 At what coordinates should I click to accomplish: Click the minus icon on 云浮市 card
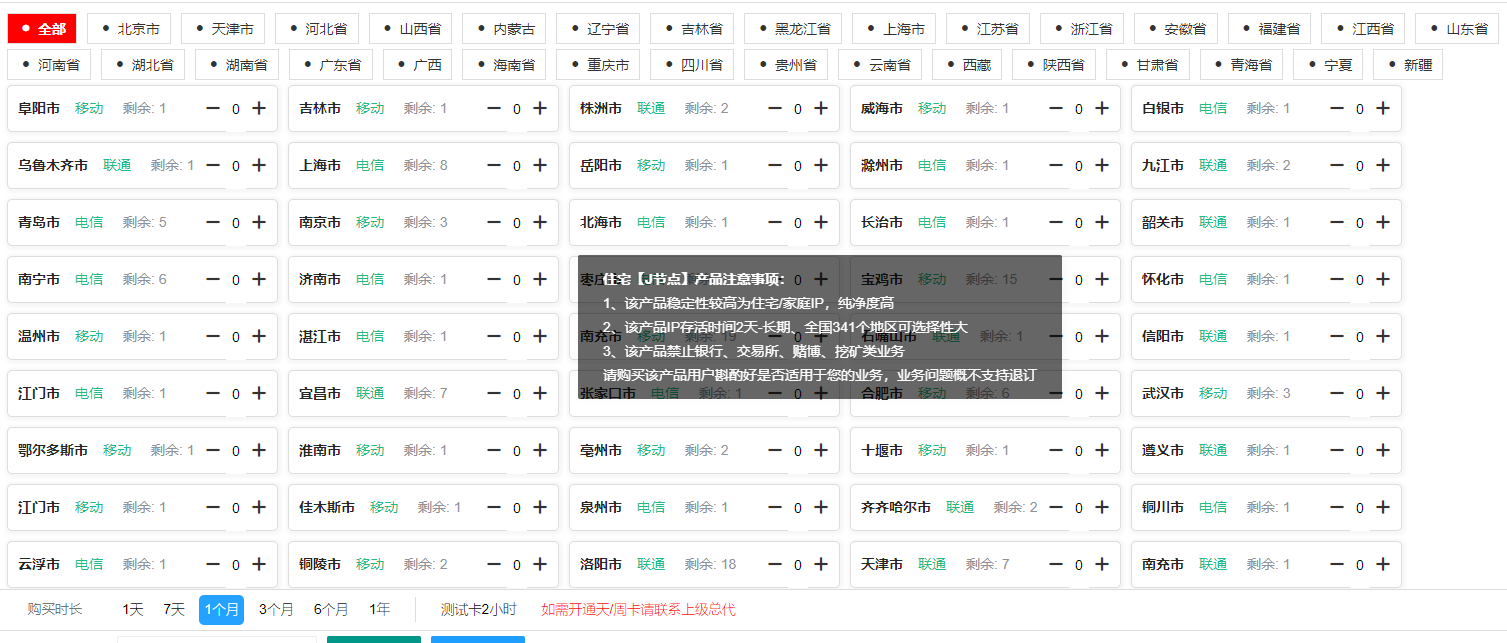pyautogui.click(x=211, y=564)
